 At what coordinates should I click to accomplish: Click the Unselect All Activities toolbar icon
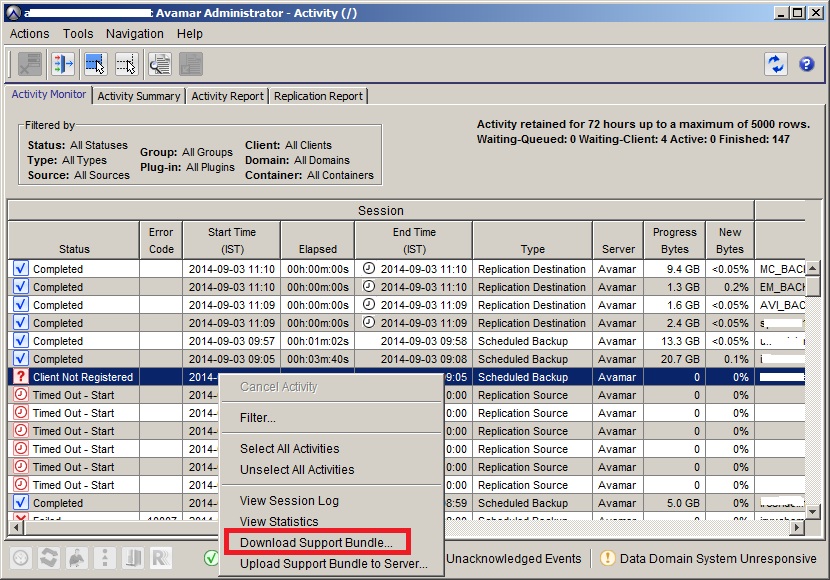point(126,64)
